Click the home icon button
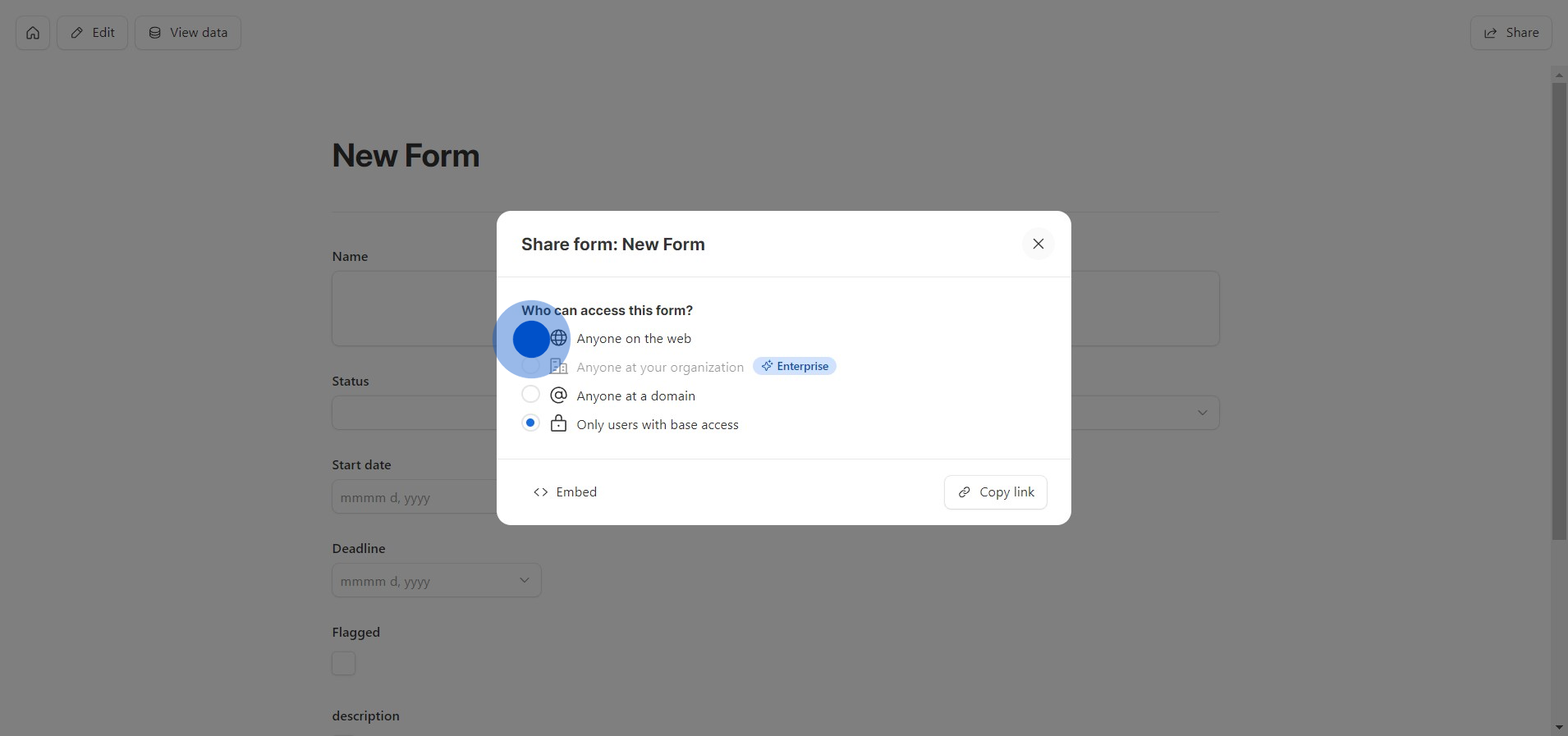This screenshot has width=1568, height=736. [x=33, y=33]
